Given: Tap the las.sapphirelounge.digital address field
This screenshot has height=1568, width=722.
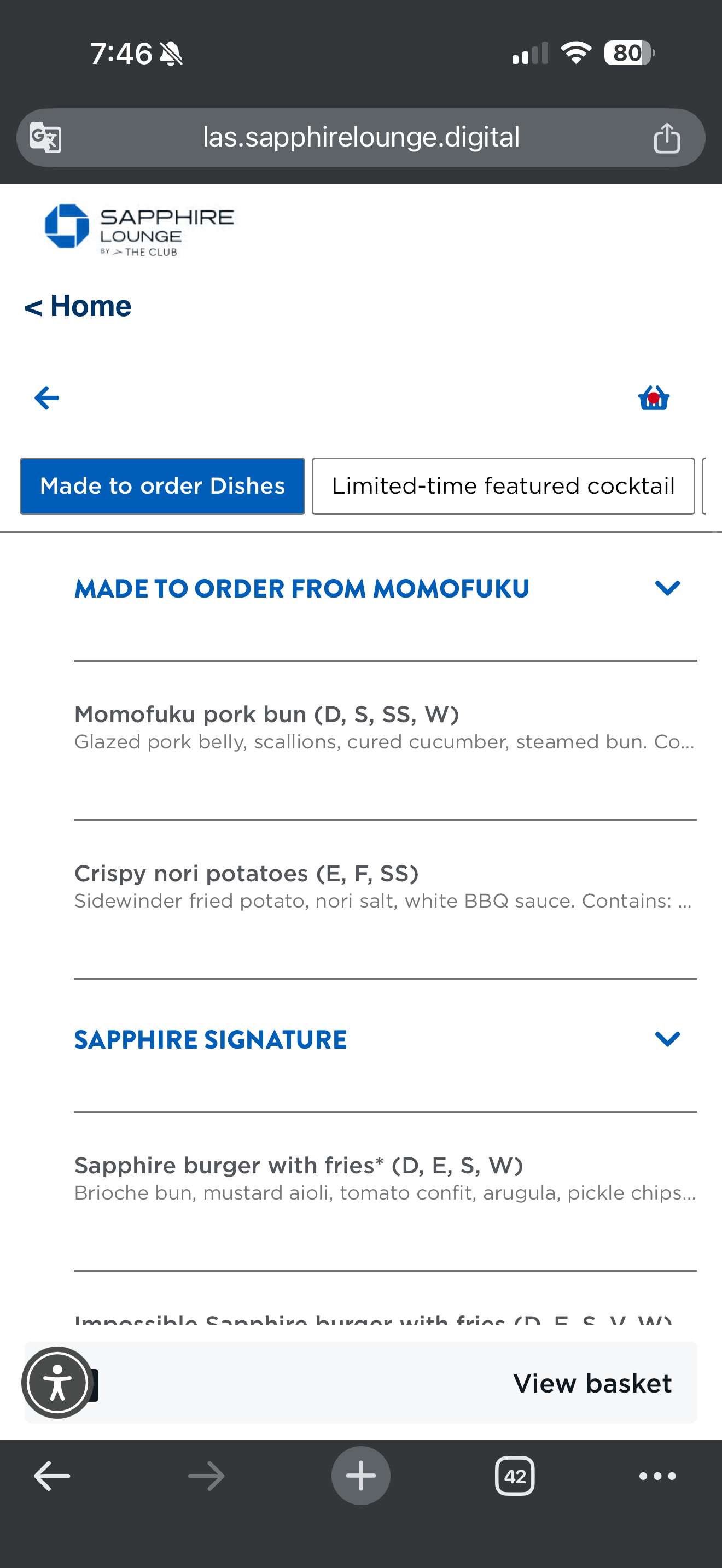Looking at the screenshot, I should [360, 138].
